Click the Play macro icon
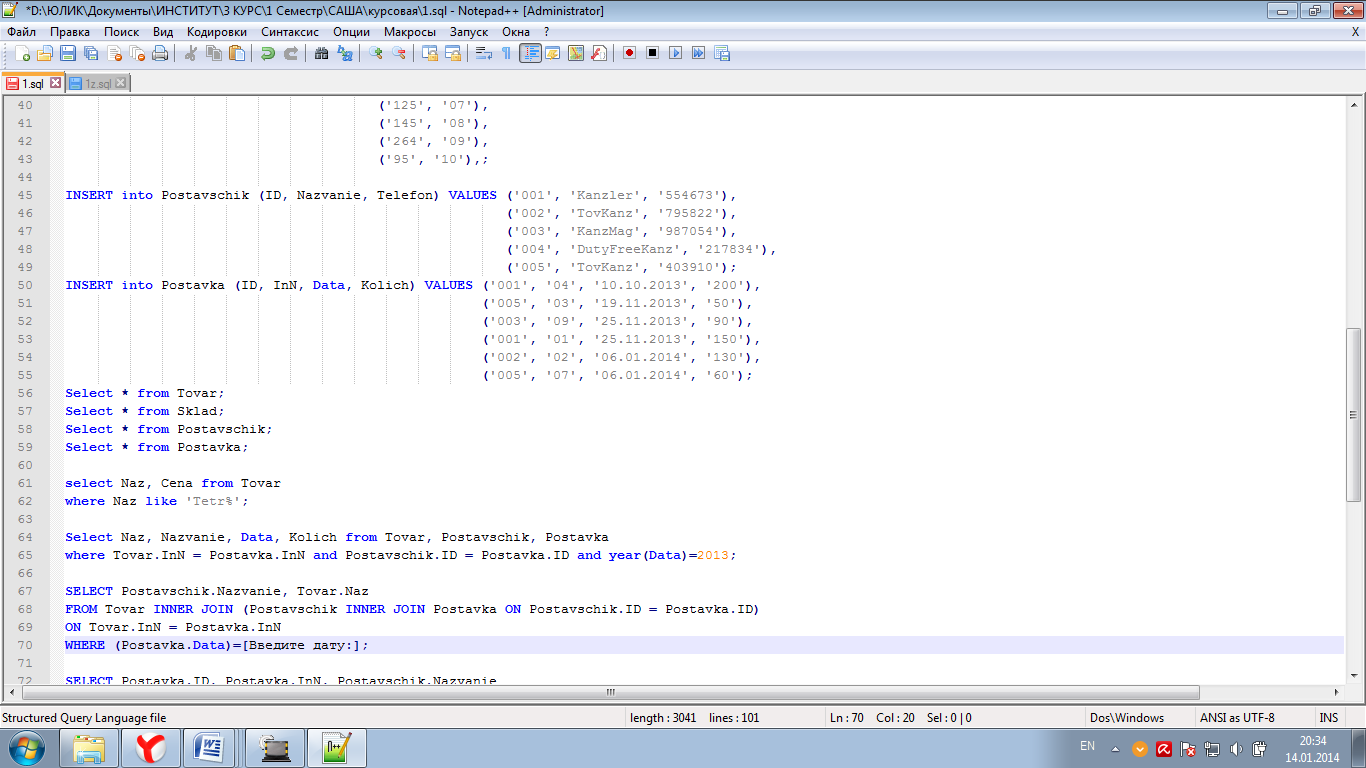Image resolution: width=1366 pixels, height=768 pixels. click(x=675, y=53)
